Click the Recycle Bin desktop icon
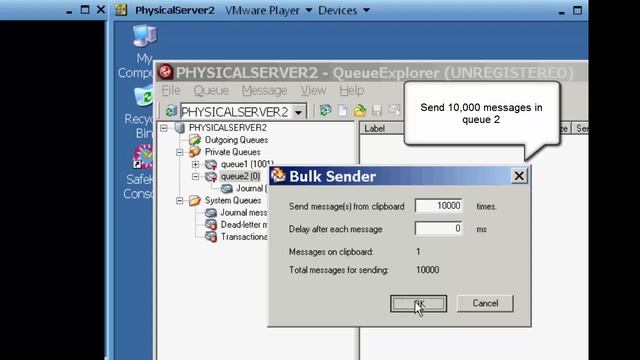The image size is (640, 360). pyautogui.click(x=144, y=97)
